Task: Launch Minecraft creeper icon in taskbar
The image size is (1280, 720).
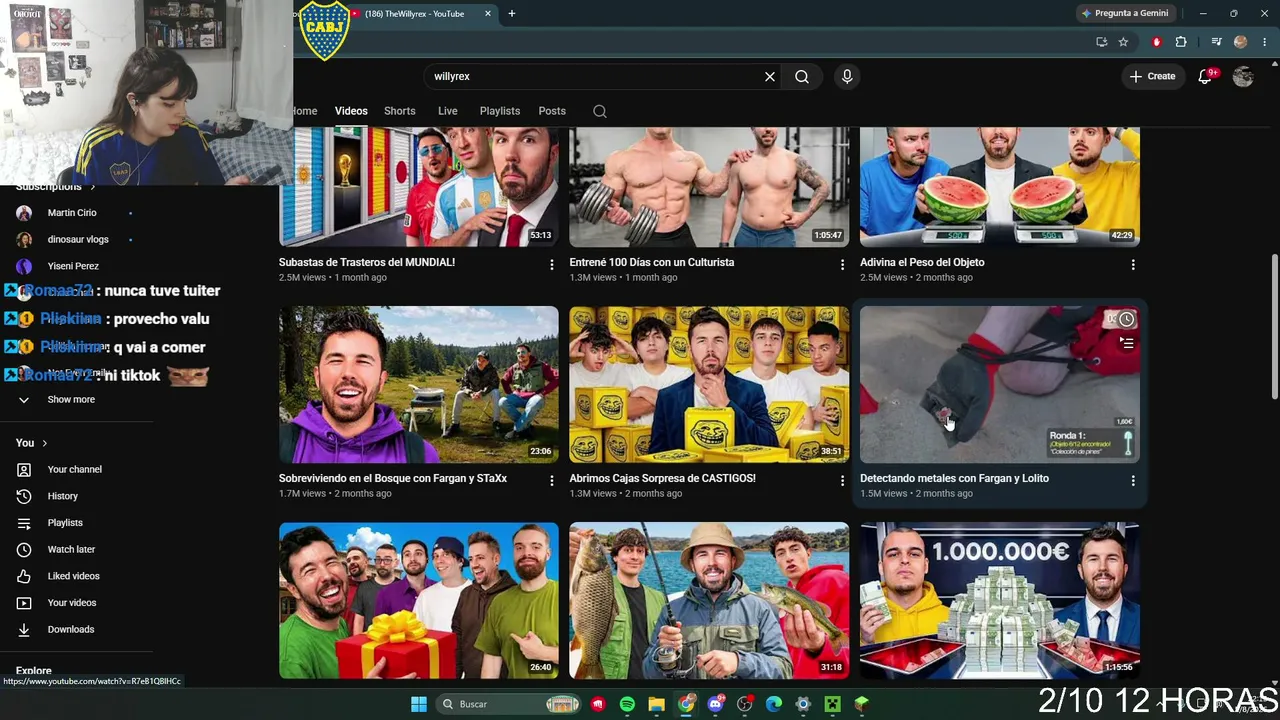Action: 832,704
